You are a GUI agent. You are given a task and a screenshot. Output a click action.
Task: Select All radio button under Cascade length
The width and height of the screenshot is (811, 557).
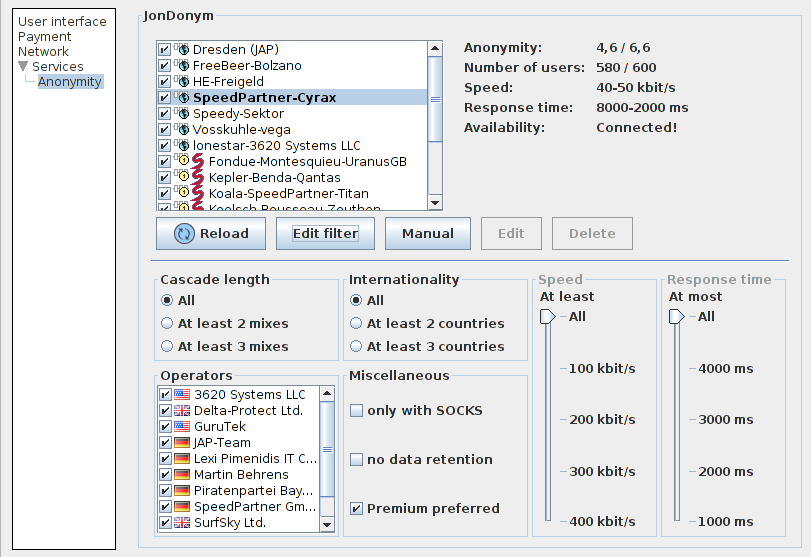coord(167,300)
